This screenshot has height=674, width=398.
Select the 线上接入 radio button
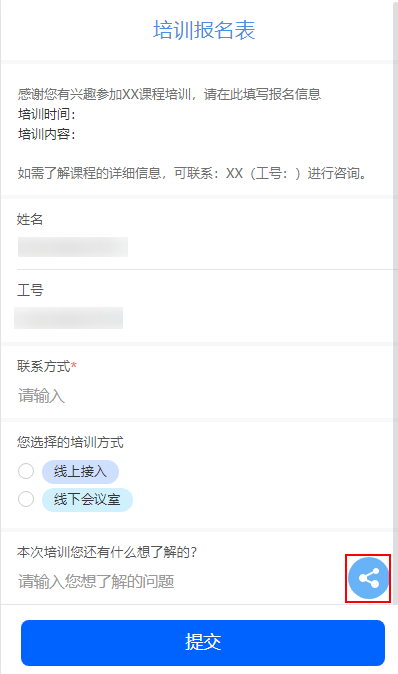(x=26, y=471)
